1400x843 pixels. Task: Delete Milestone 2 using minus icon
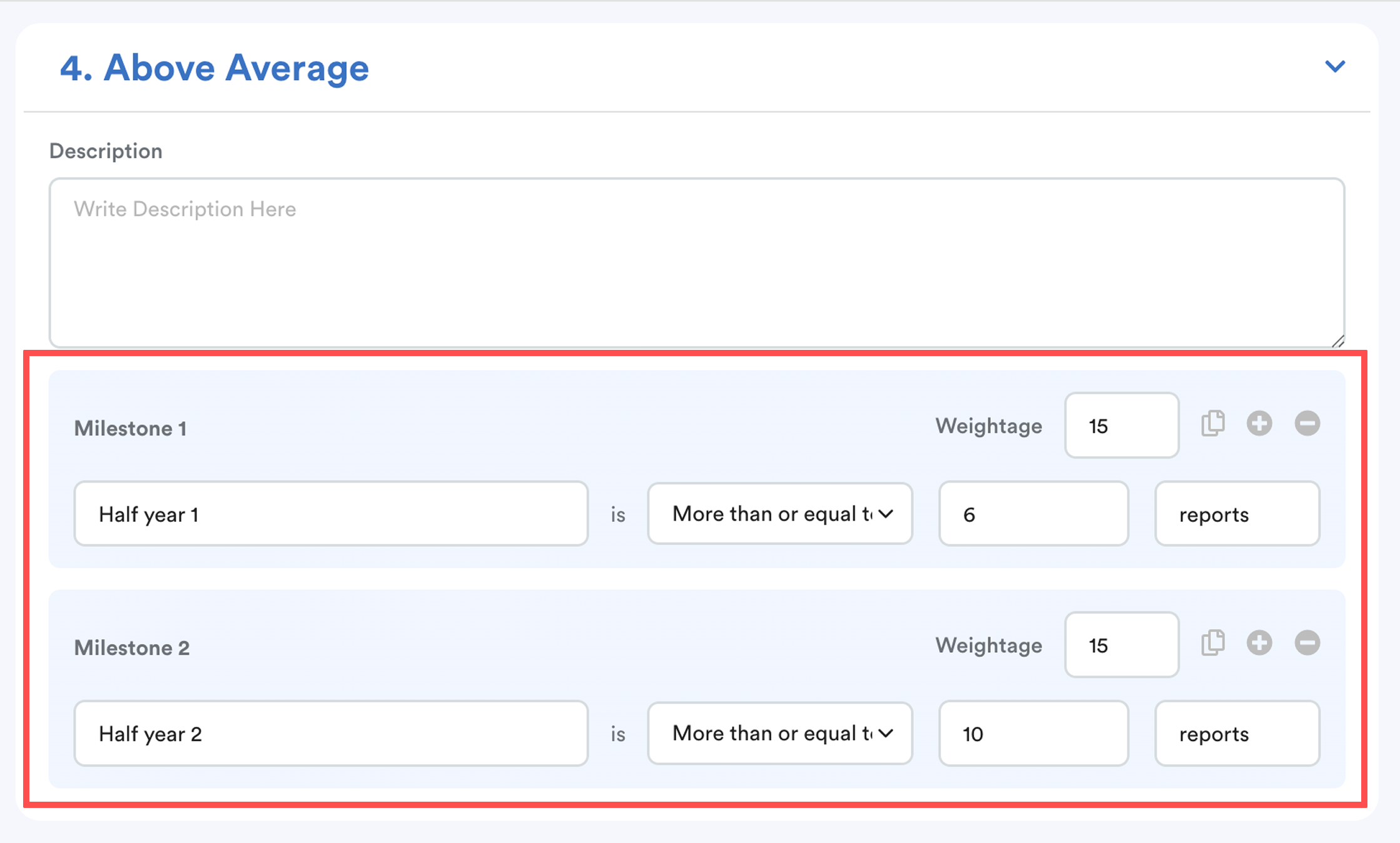1307,643
